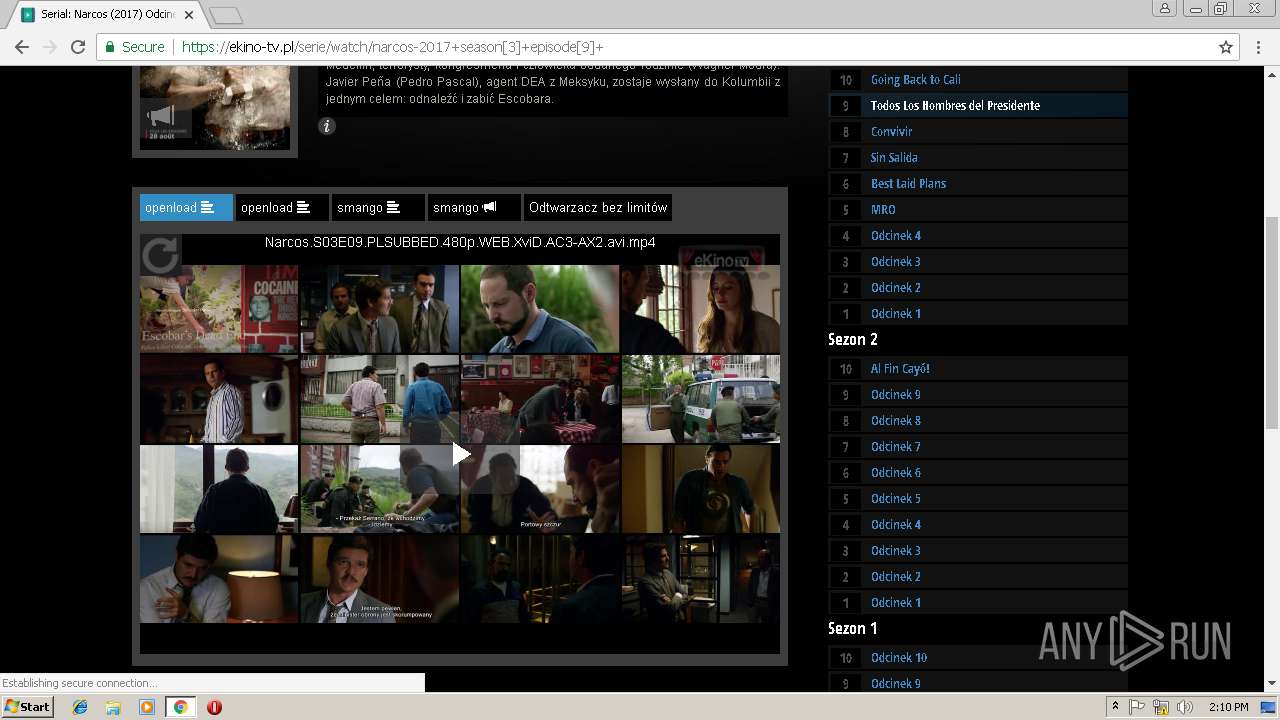The height and width of the screenshot is (720, 1280).
Task: Open Windows Start menu
Action: coord(27,707)
